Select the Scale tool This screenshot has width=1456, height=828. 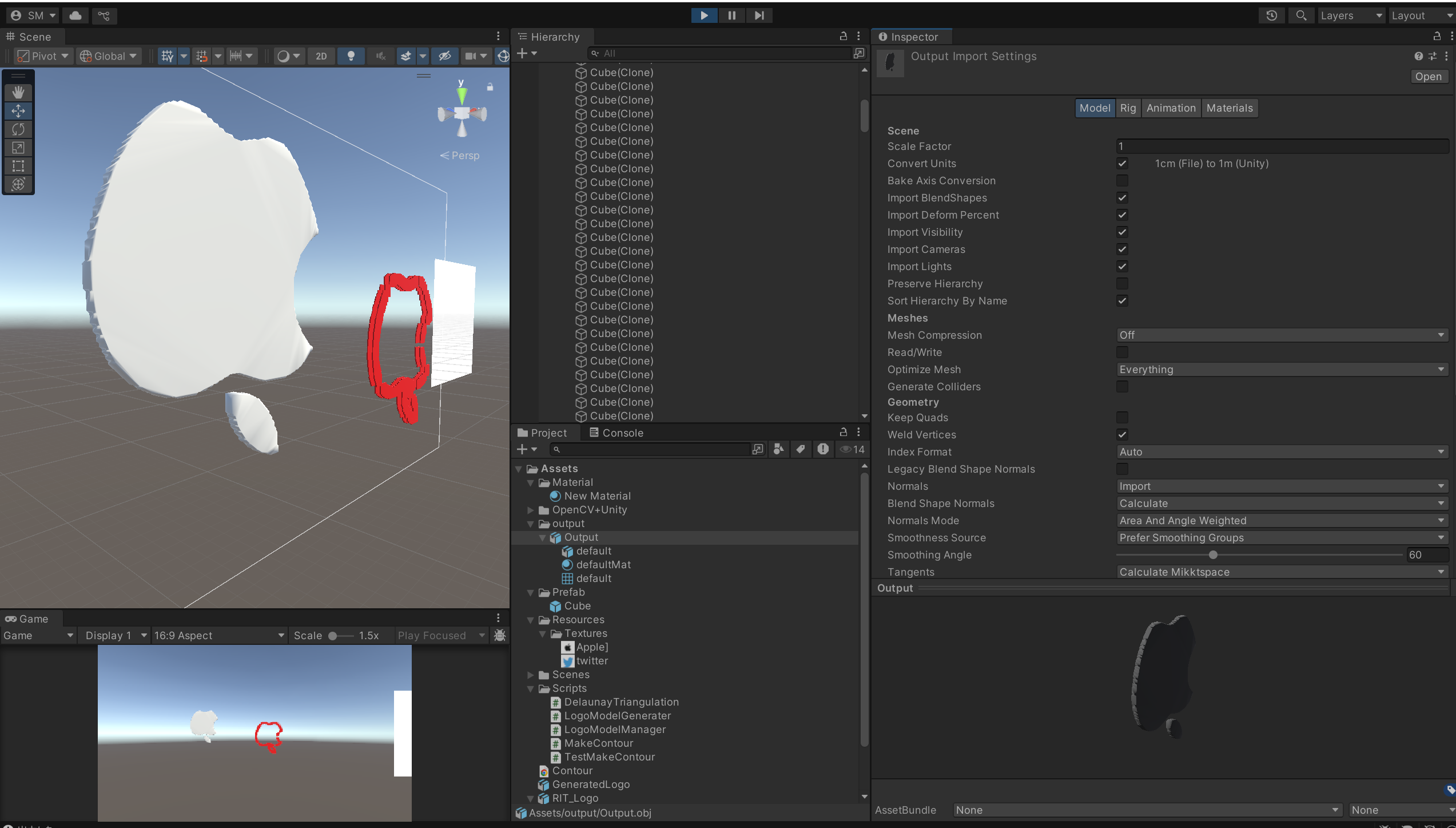point(18,148)
